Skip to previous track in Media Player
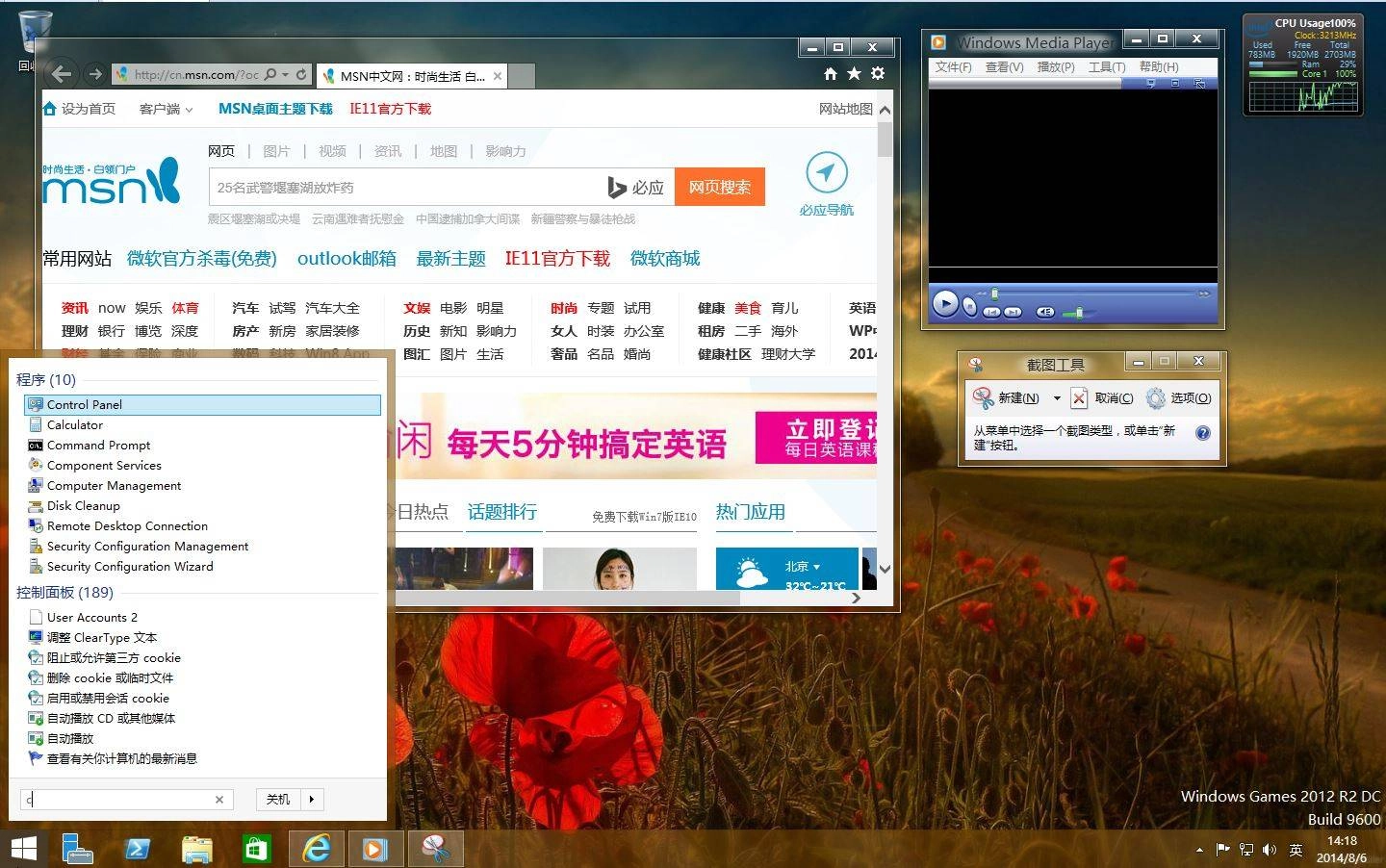The image size is (1386, 868). [991, 312]
